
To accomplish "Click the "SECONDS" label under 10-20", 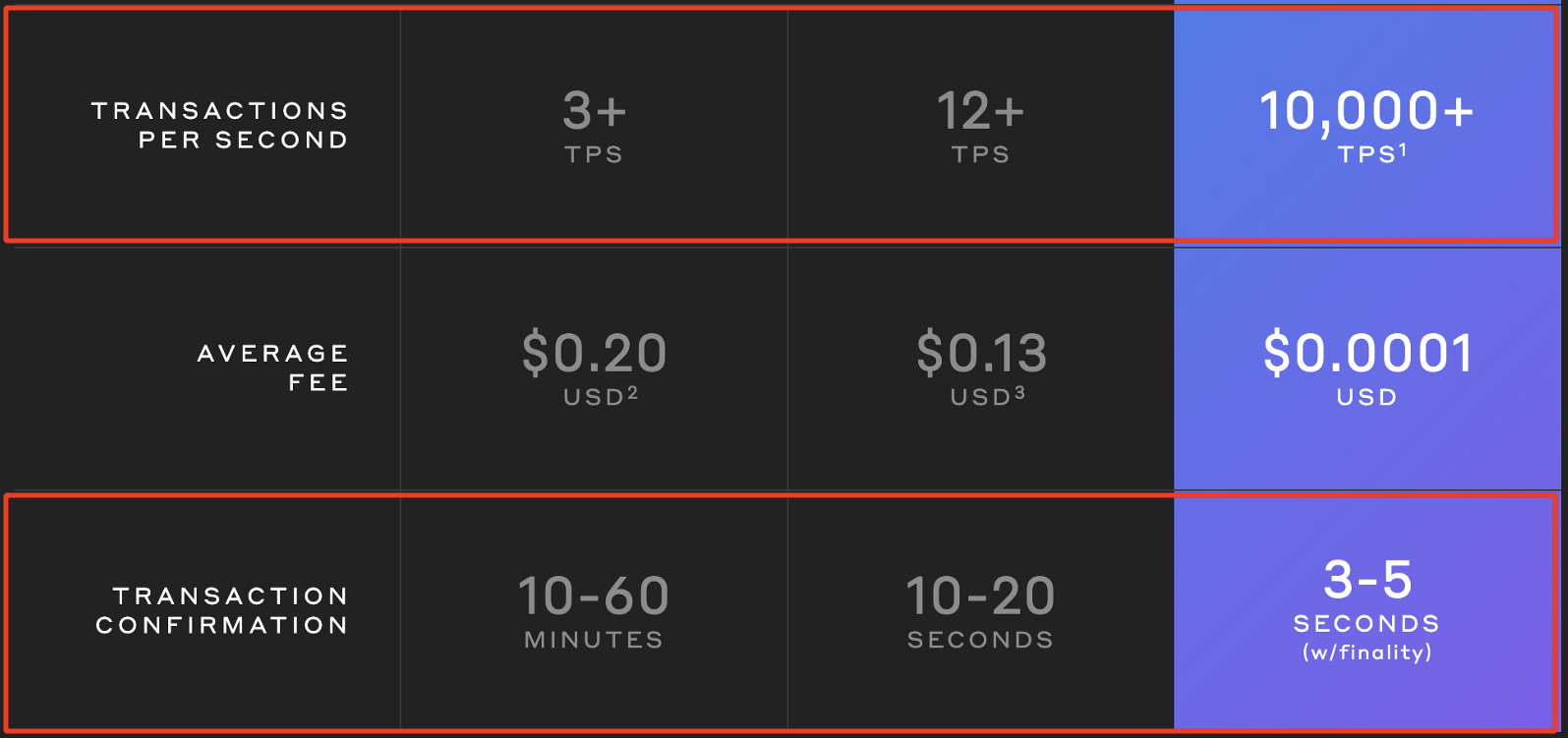I will tap(980, 640).
